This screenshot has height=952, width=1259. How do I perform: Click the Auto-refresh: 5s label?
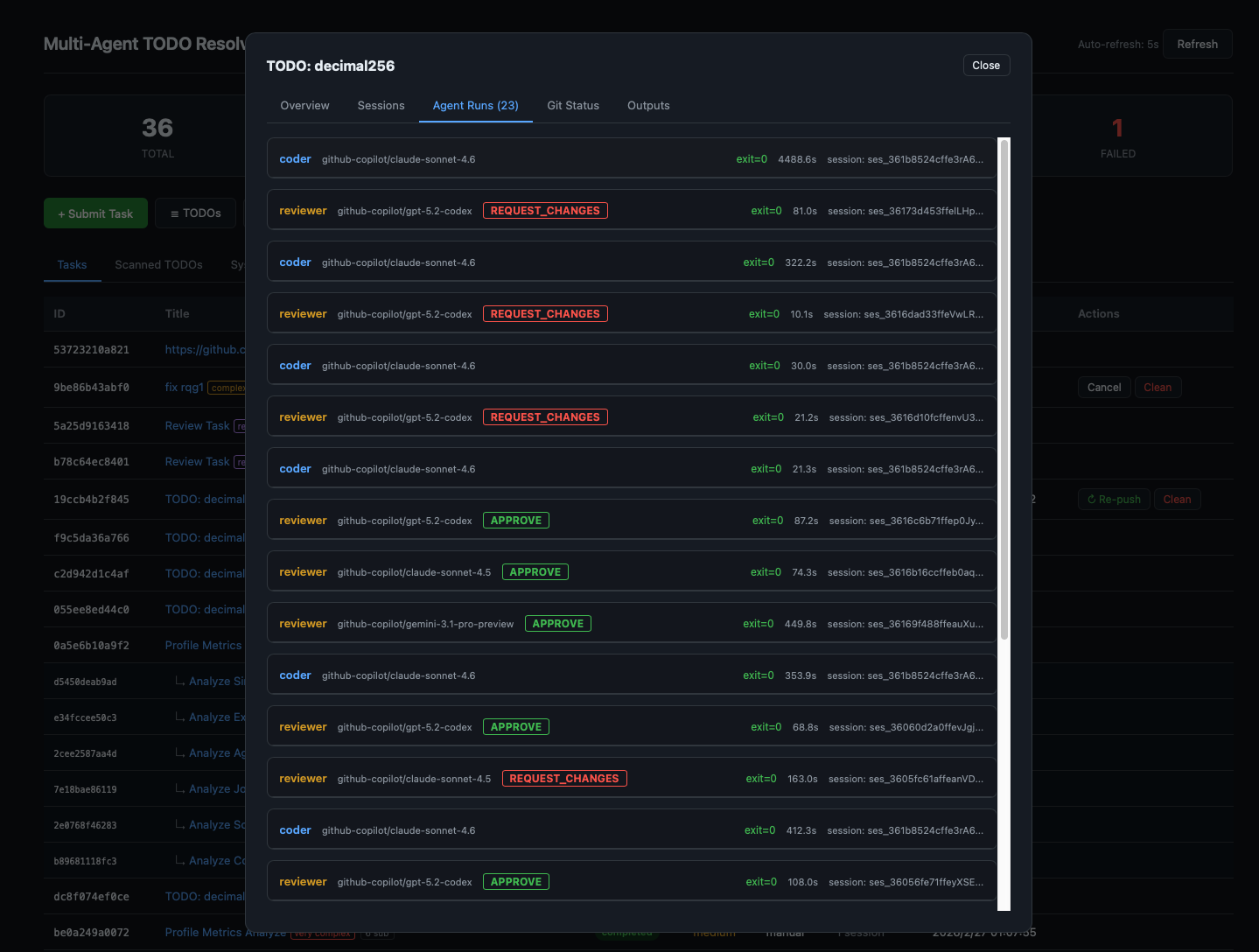tap(1117, 45)
